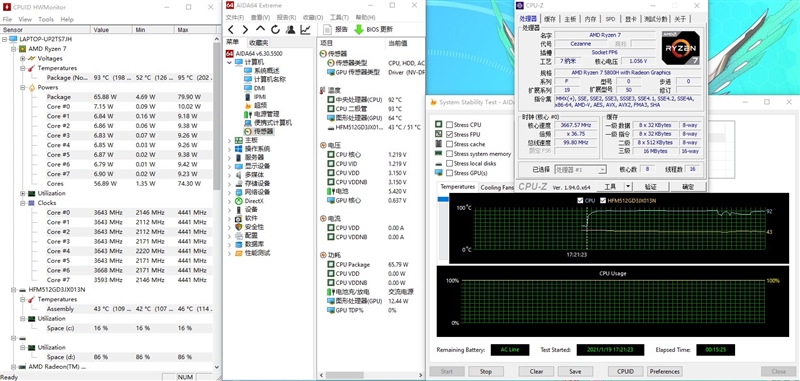800x381 pixels.
Task: Click 报告 report document icon
Action: coord(328,30)
